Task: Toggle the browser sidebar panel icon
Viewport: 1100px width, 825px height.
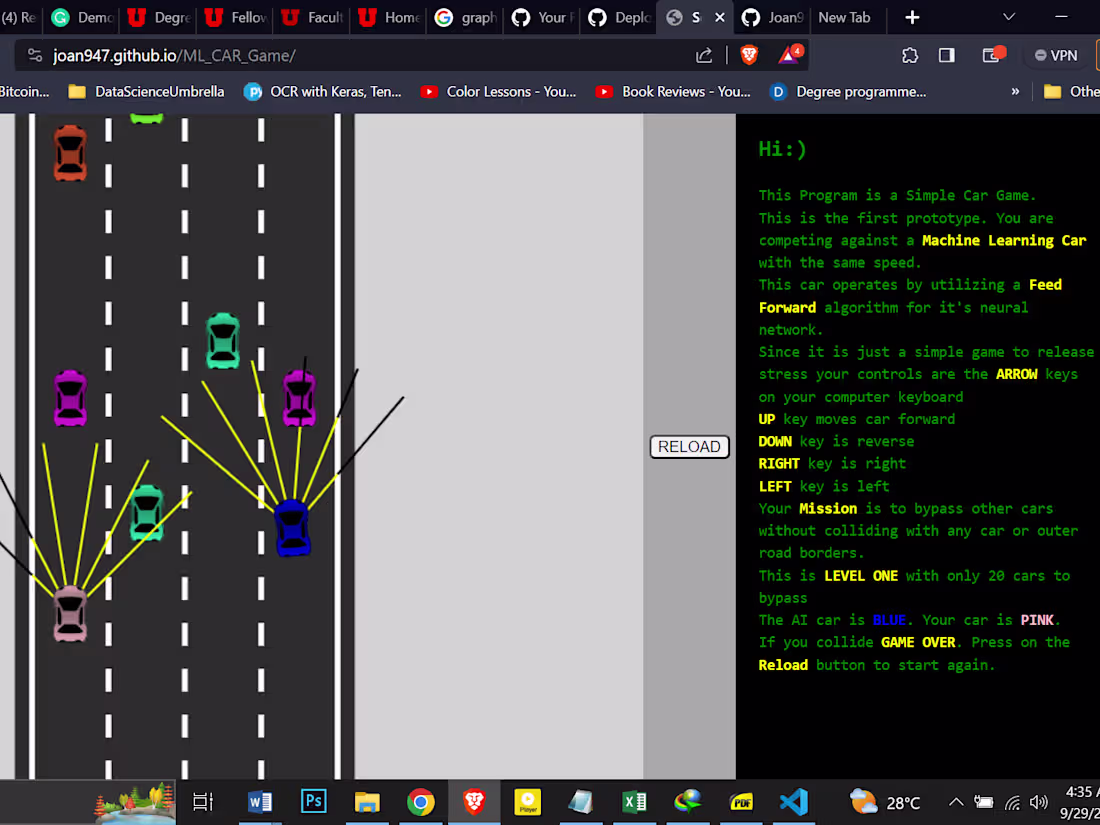Action: coord(946,55)
